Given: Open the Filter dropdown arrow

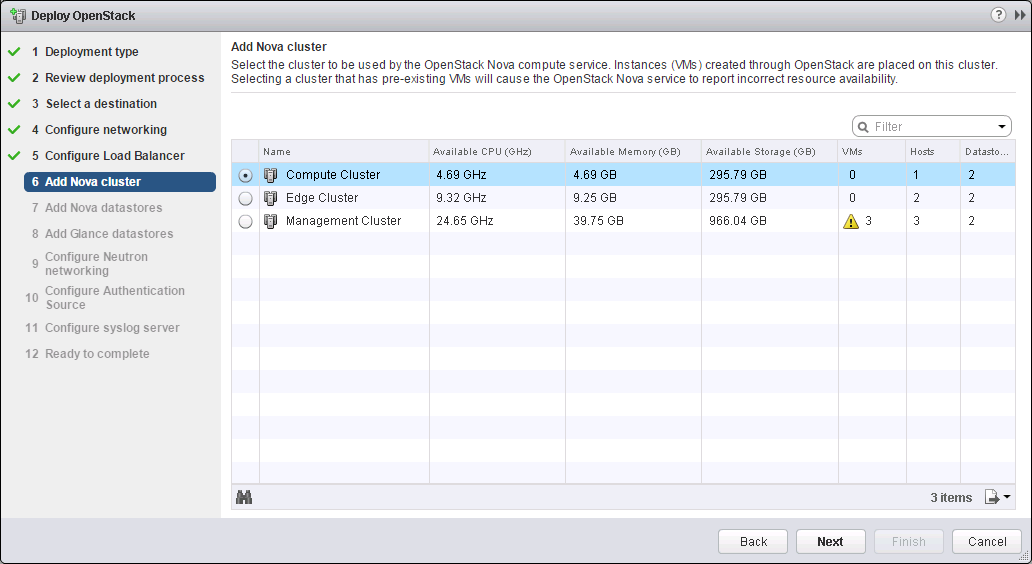Looking at the screenshot, I should pyautogui.click(x=1003, y=127).
